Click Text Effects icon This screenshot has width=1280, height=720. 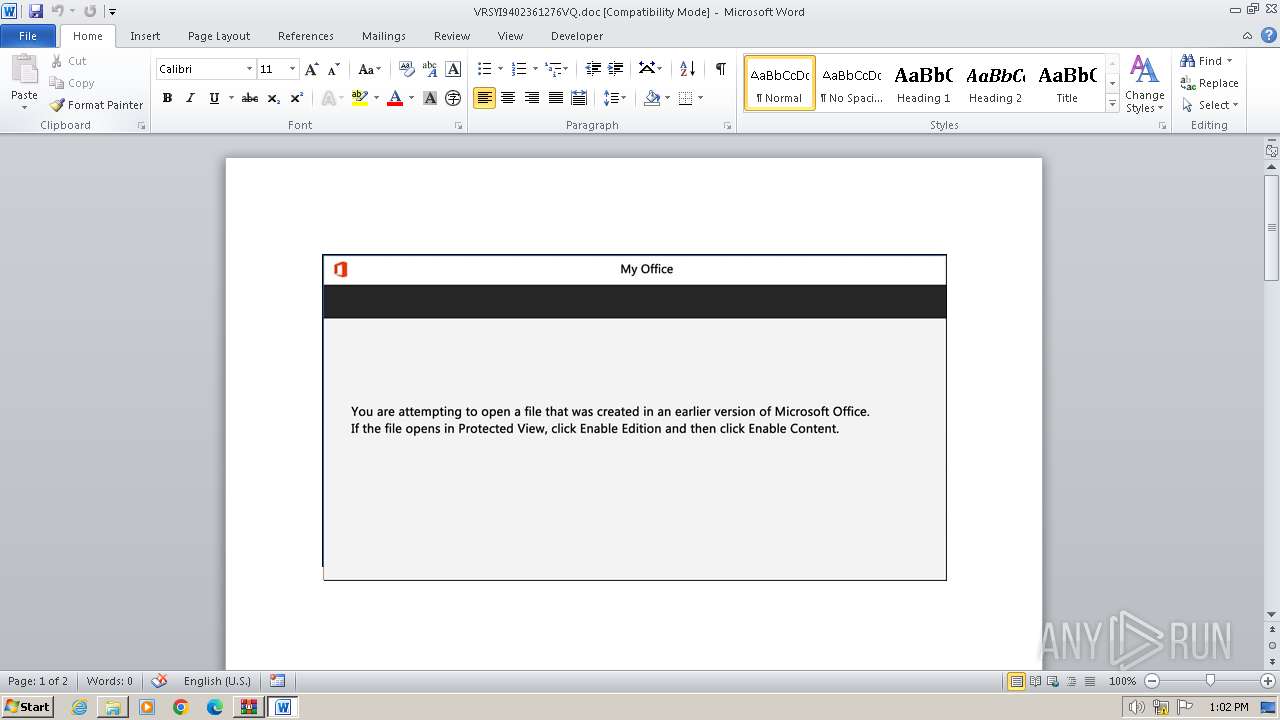(327, 98)
